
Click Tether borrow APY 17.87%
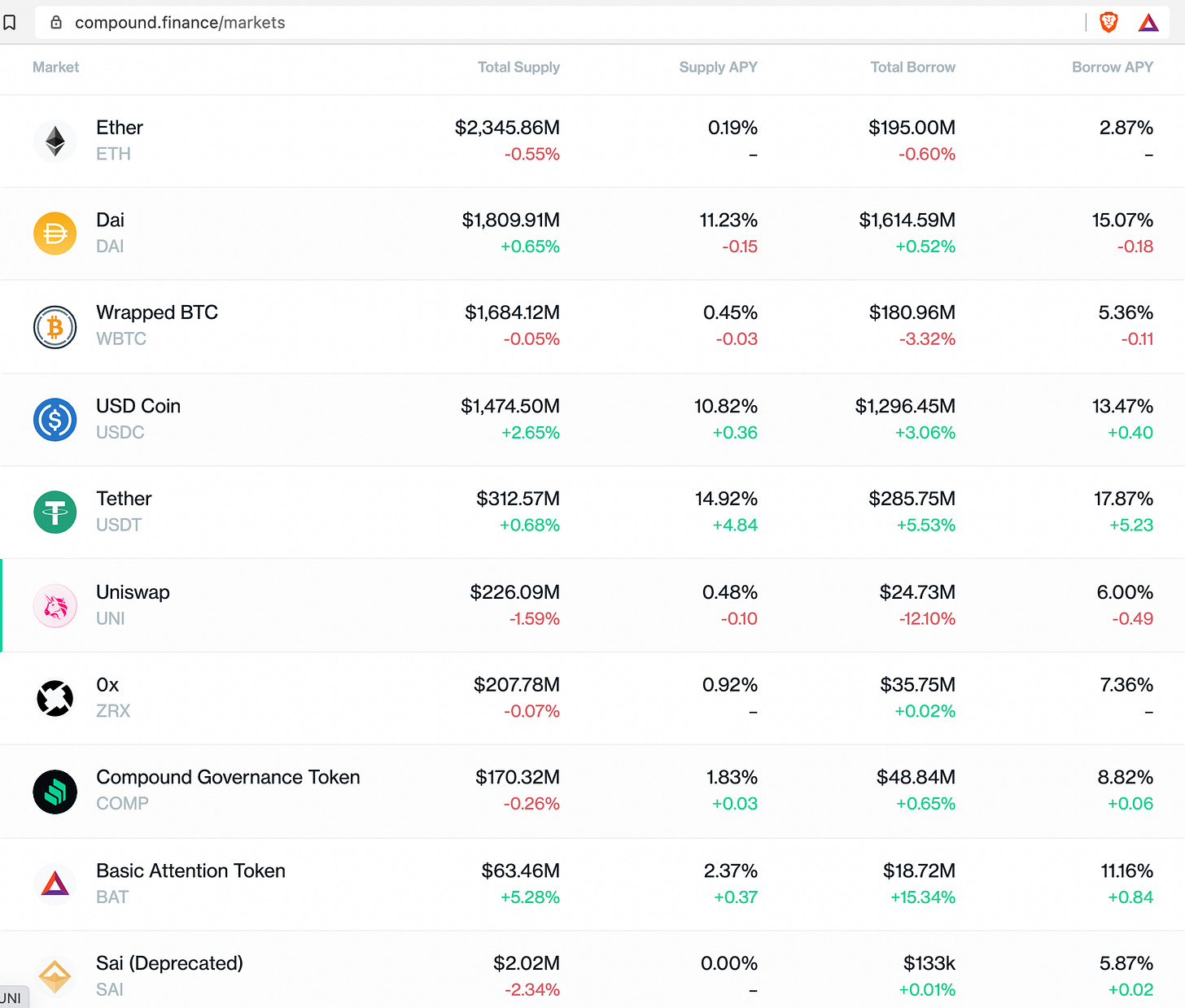point(1123,499)
